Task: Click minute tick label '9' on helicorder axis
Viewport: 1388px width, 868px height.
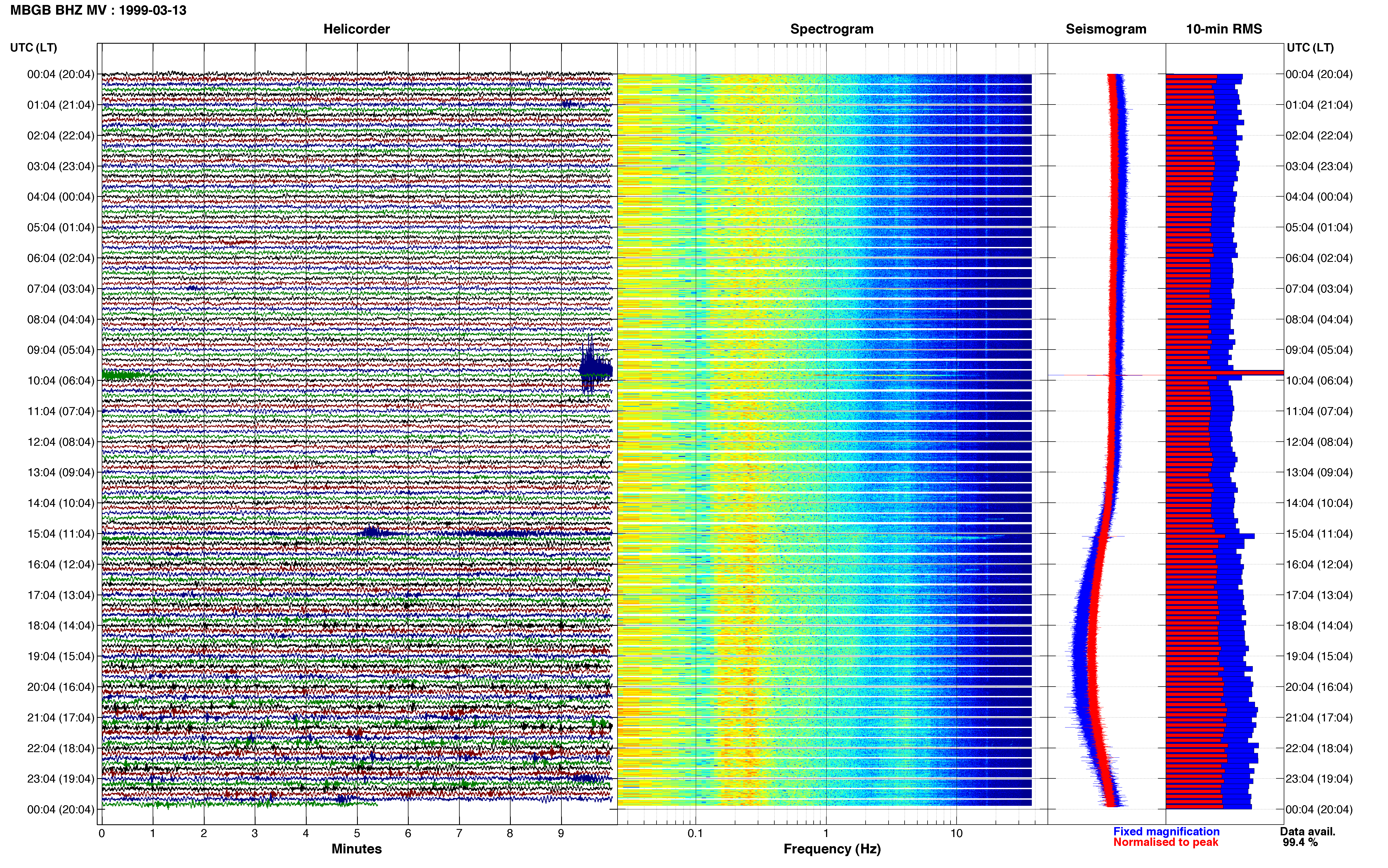Action: [561, 833]
